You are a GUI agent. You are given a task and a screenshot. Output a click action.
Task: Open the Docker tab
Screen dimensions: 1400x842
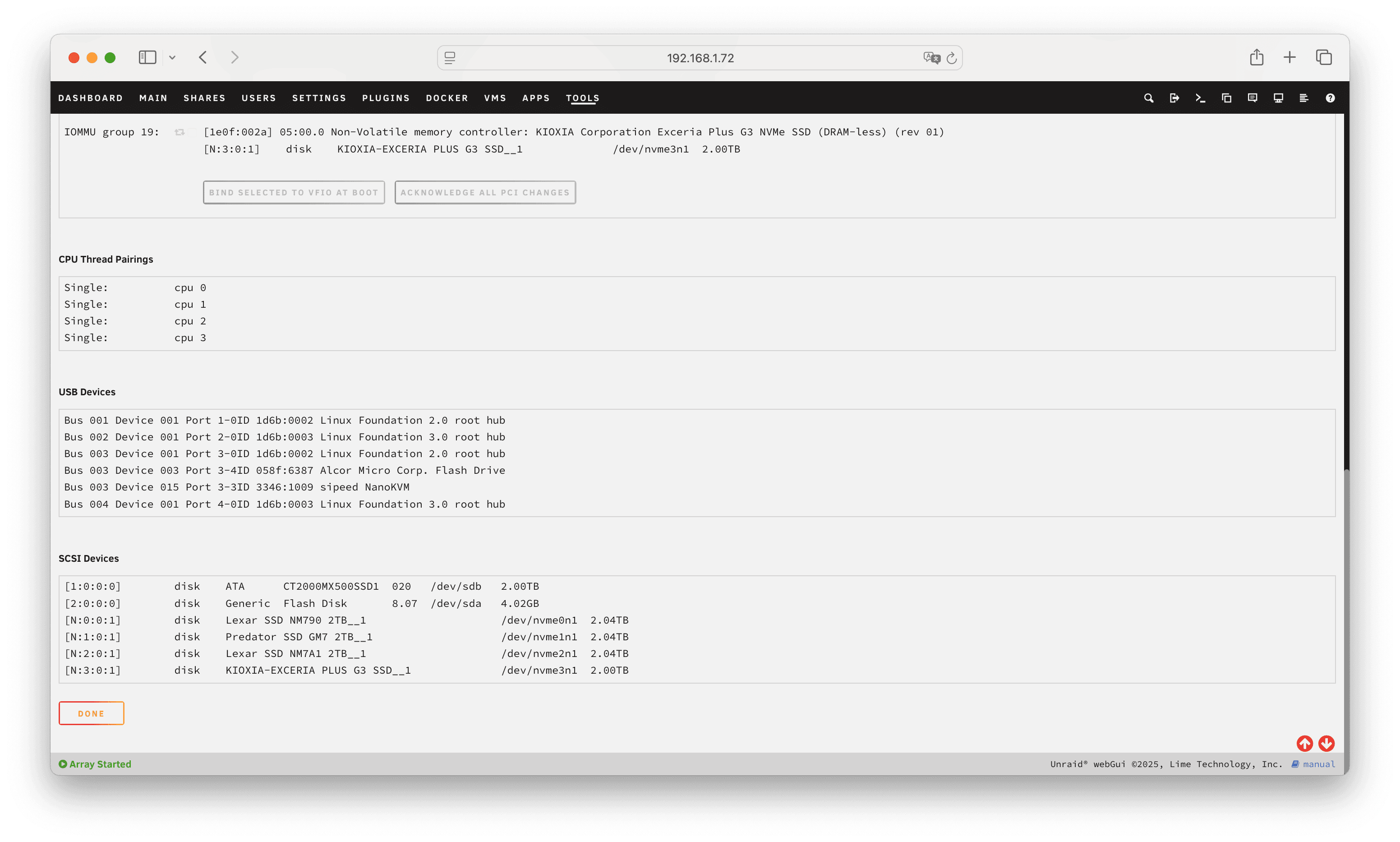pos(447,98)
